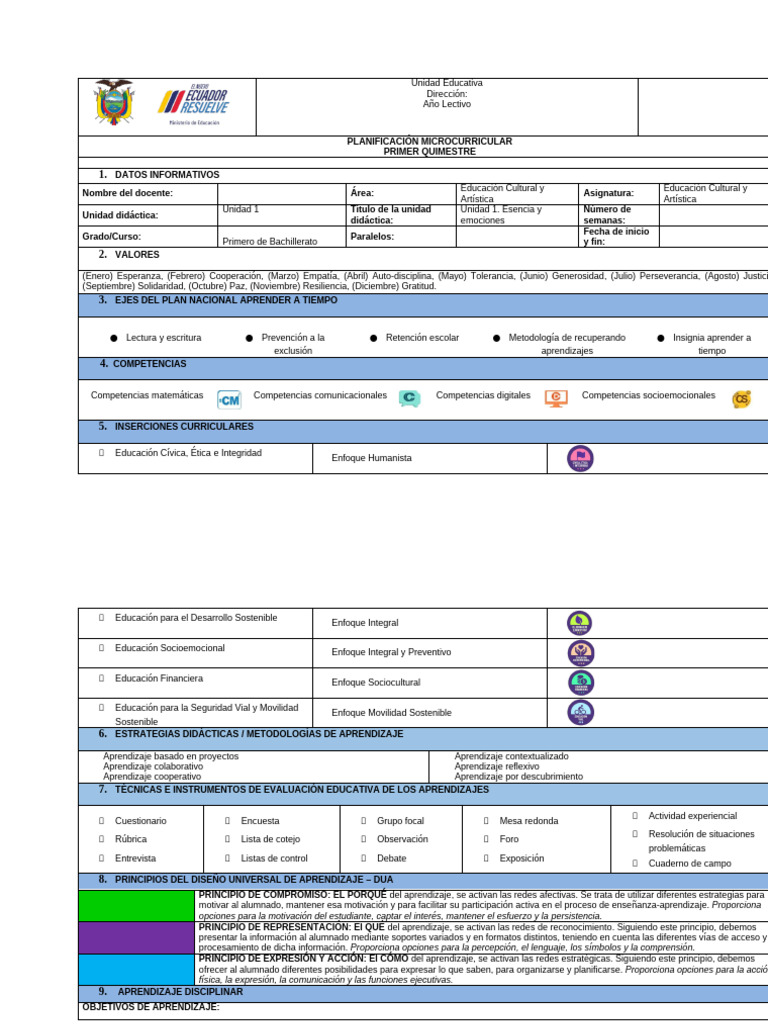Click Aprendizaje contextualizado text

coord(511,756)
